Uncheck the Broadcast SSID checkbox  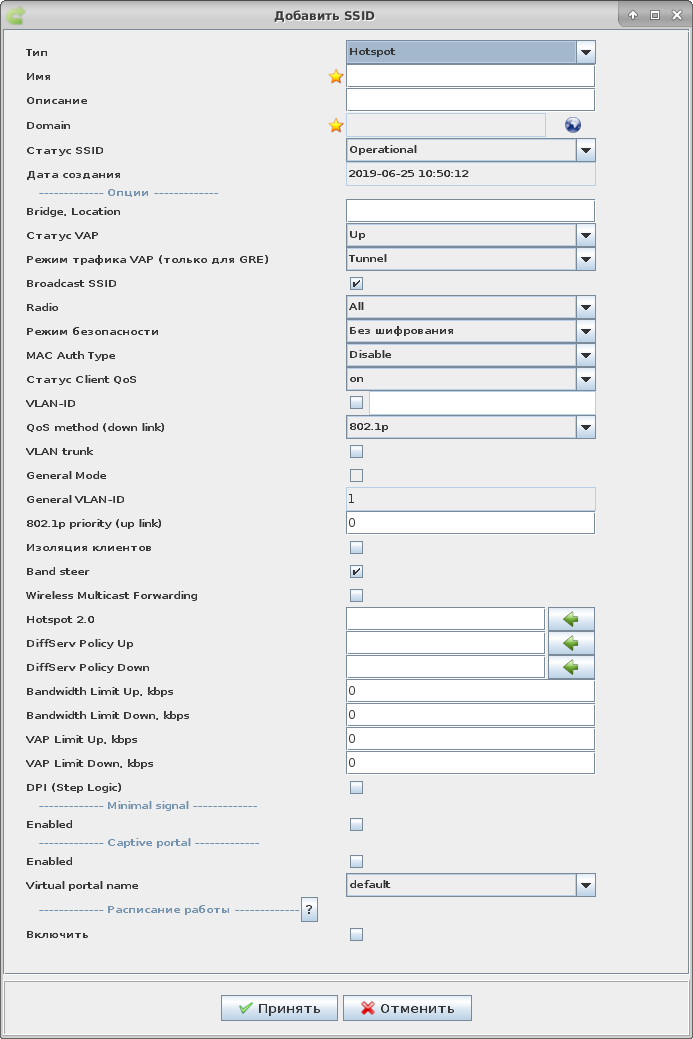coord(356,284)
